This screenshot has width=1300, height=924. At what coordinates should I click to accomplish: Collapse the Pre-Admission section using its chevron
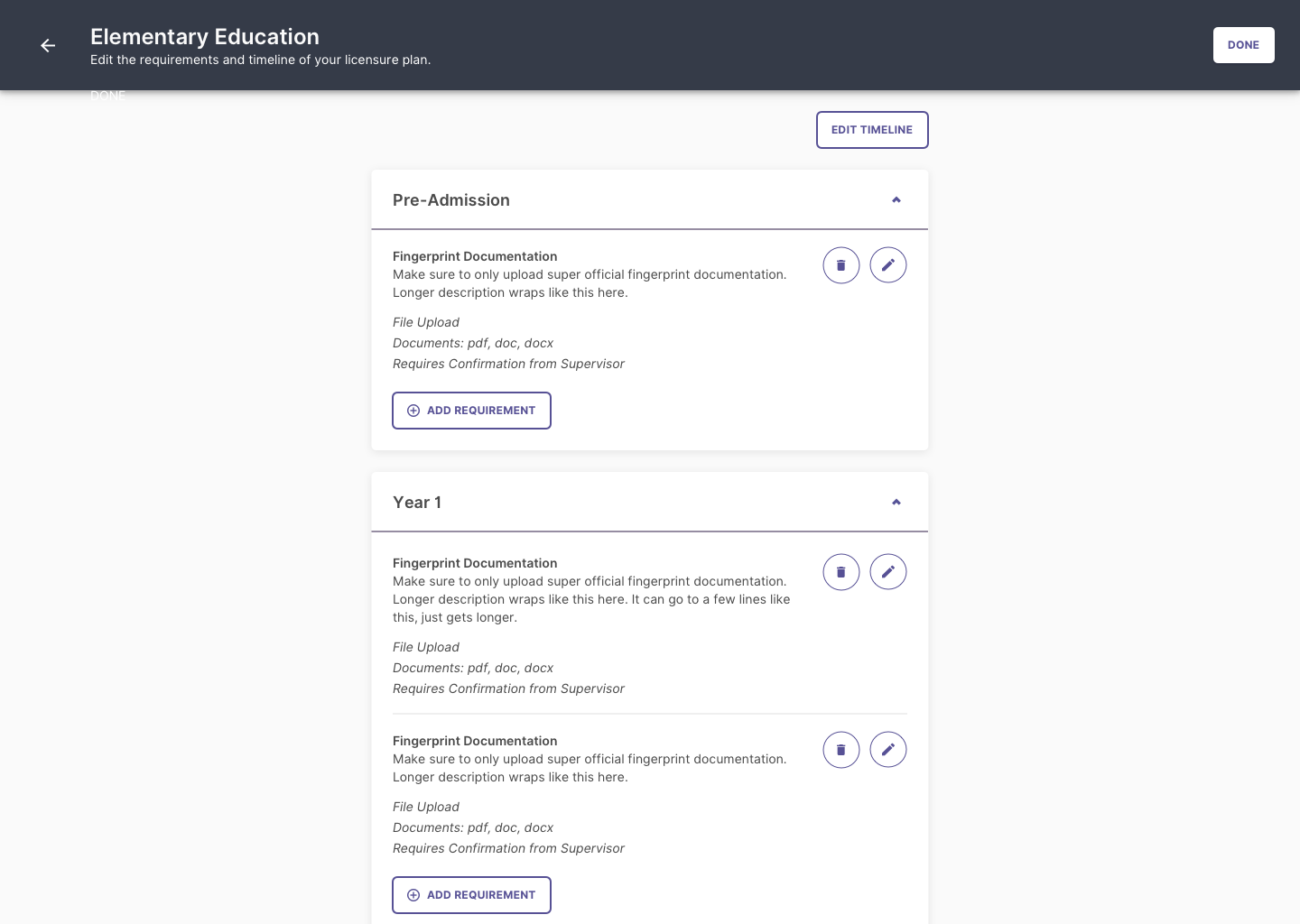click(896, 200)
